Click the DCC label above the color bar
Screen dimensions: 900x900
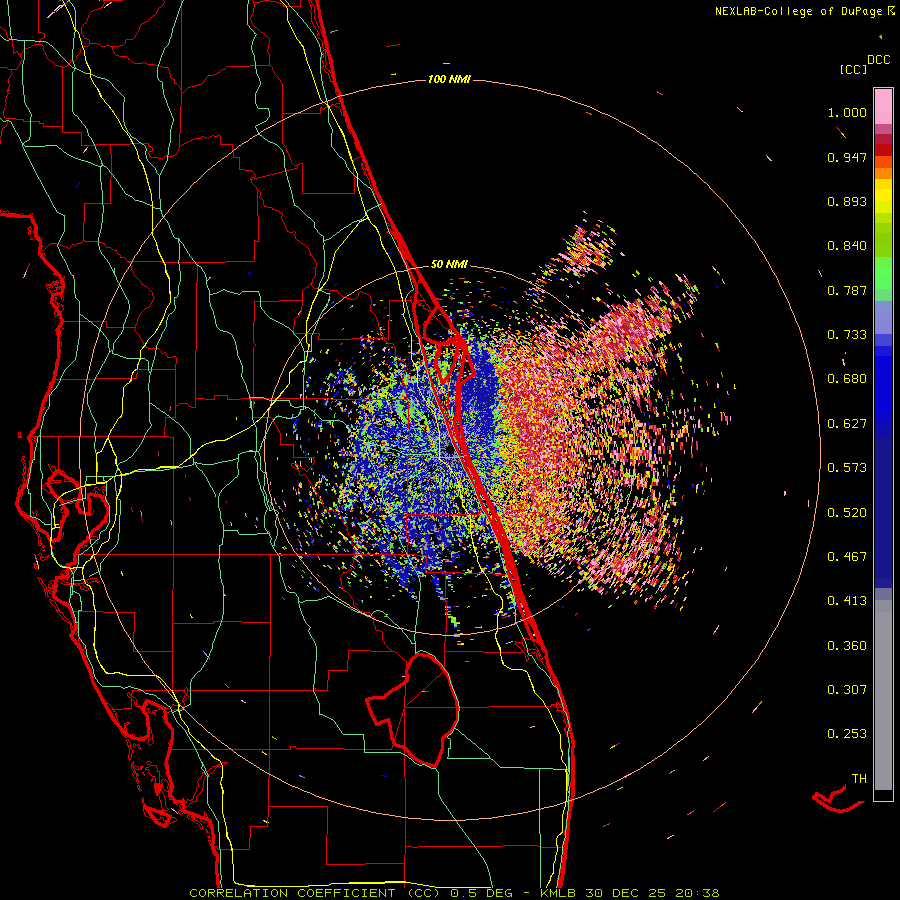(x=878, y=60)
